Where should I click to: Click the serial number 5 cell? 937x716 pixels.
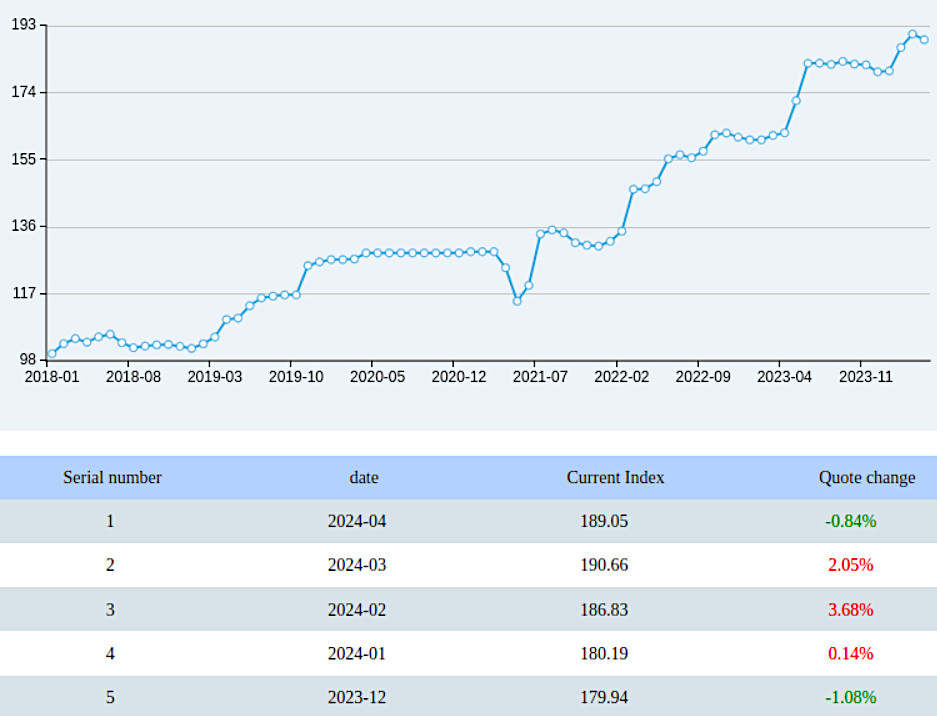click(x=110, y=697)
